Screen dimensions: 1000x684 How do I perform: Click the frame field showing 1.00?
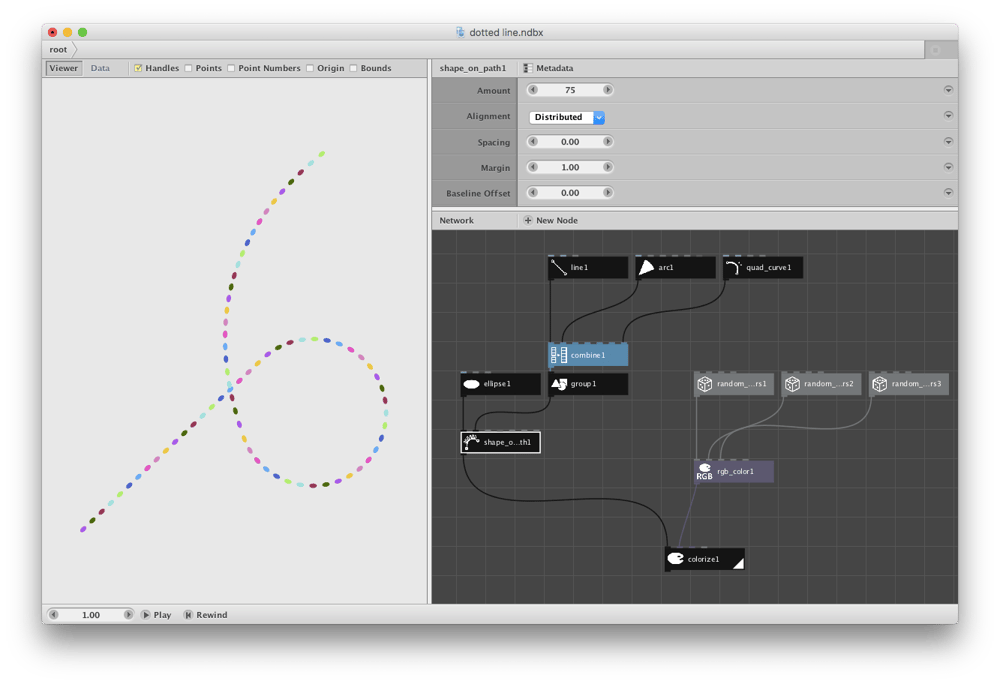91,615
